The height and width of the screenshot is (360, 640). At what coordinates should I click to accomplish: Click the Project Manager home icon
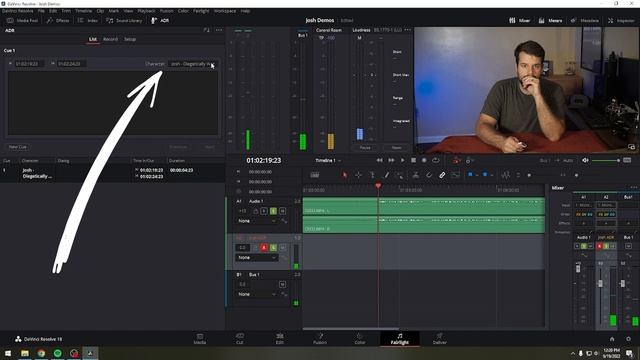click(612, 339)
